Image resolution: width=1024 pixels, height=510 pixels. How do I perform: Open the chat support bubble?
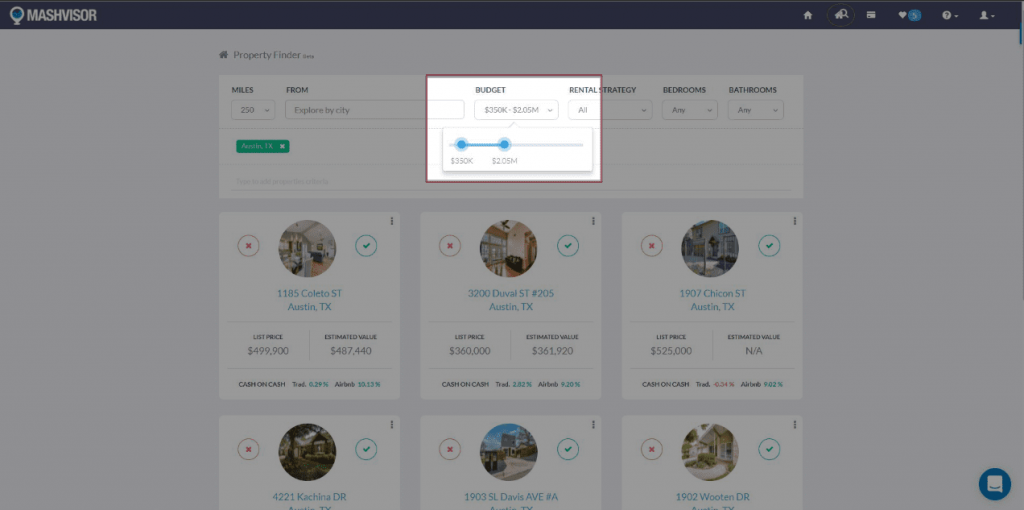pyautogui.click(x=994, y=483)
